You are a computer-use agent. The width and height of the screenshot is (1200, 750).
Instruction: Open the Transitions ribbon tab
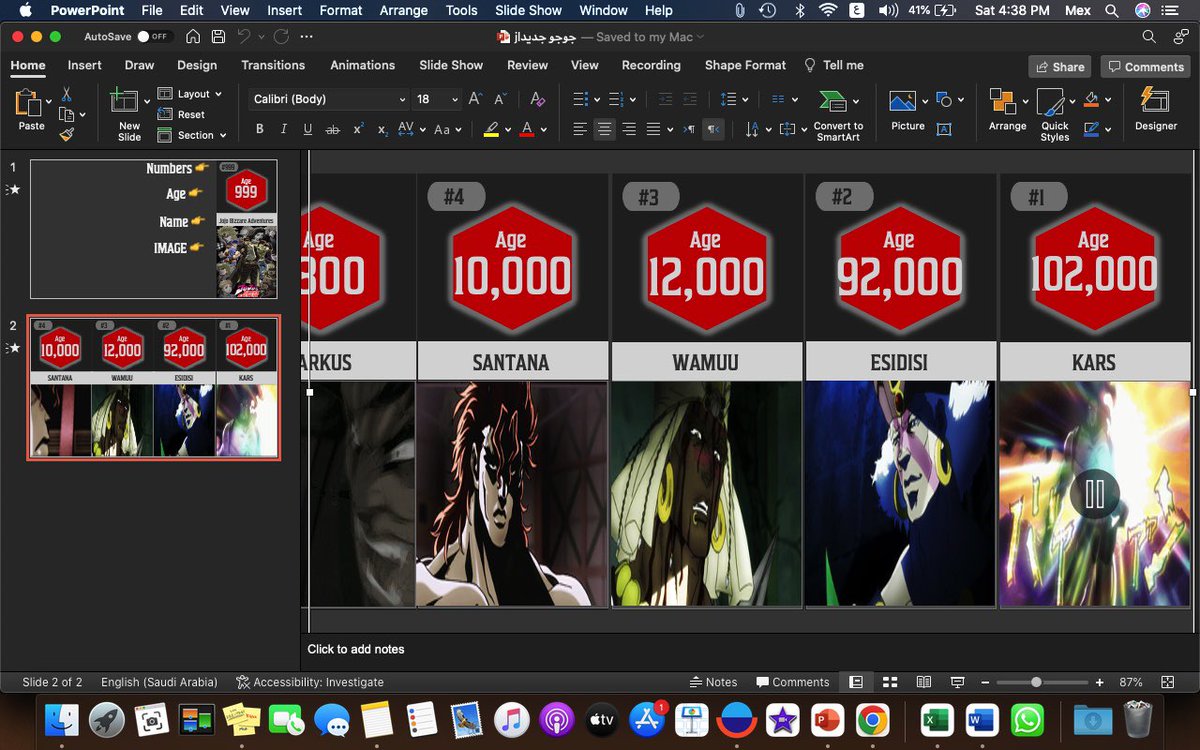(x=273, y=65)
